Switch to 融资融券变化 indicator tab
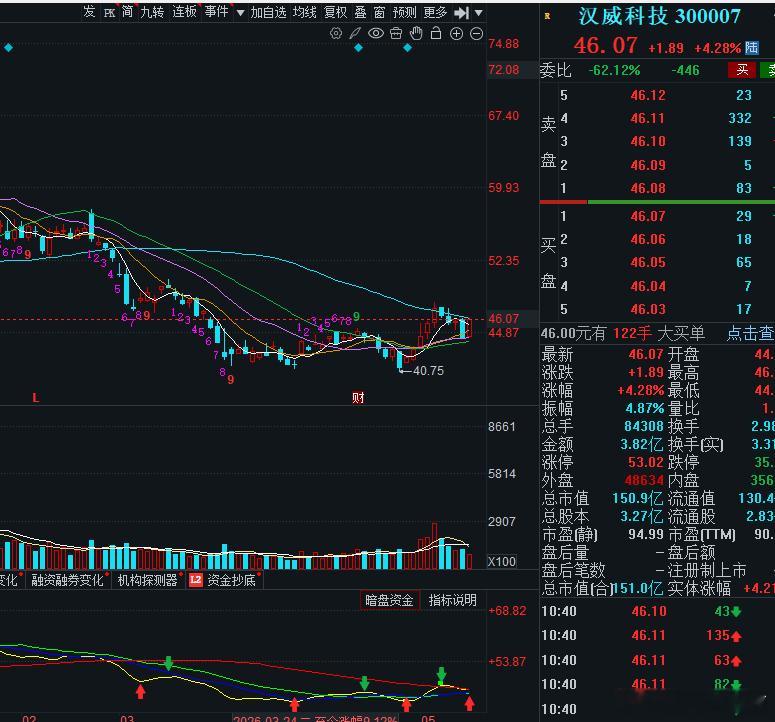 67,580
